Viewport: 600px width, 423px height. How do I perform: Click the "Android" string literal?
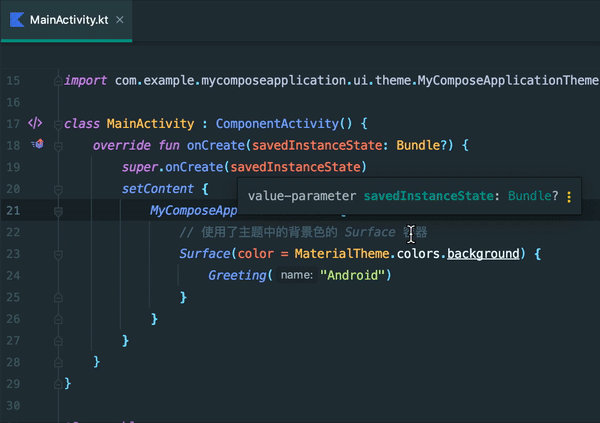point(352,275)
